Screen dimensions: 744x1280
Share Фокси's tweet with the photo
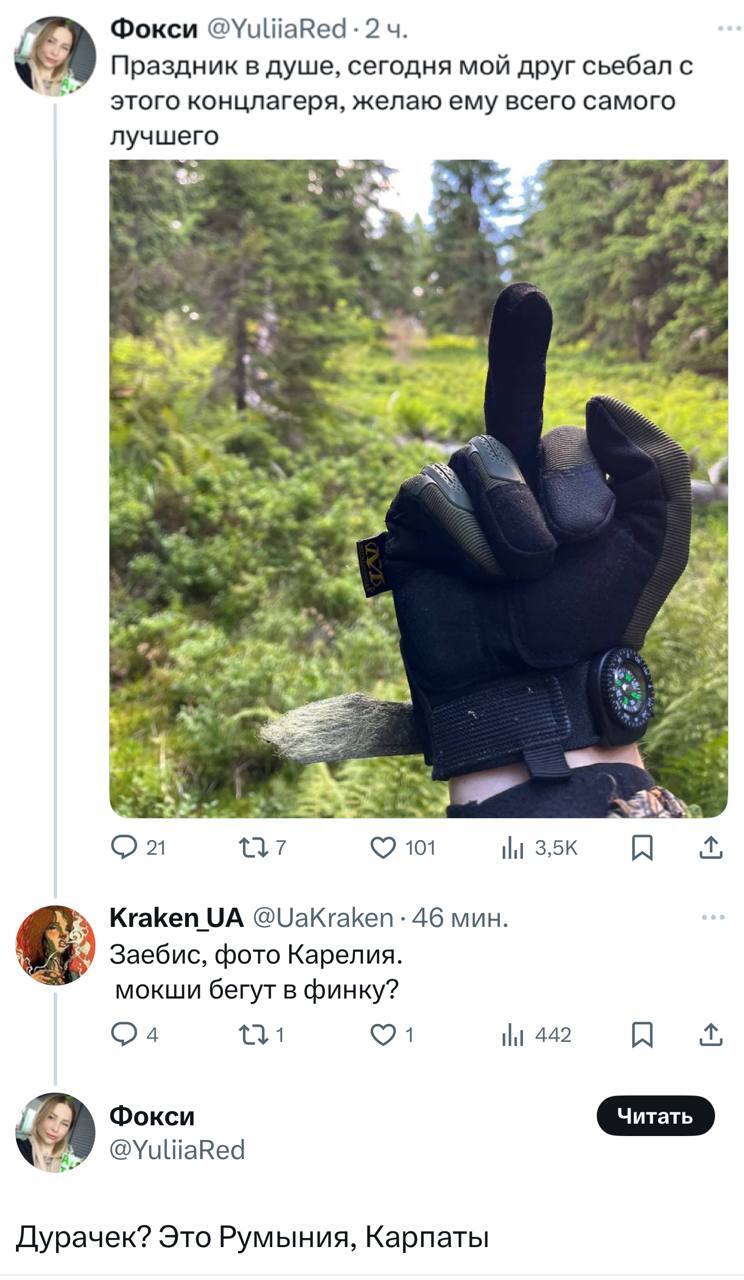click(x=710, y=848)
